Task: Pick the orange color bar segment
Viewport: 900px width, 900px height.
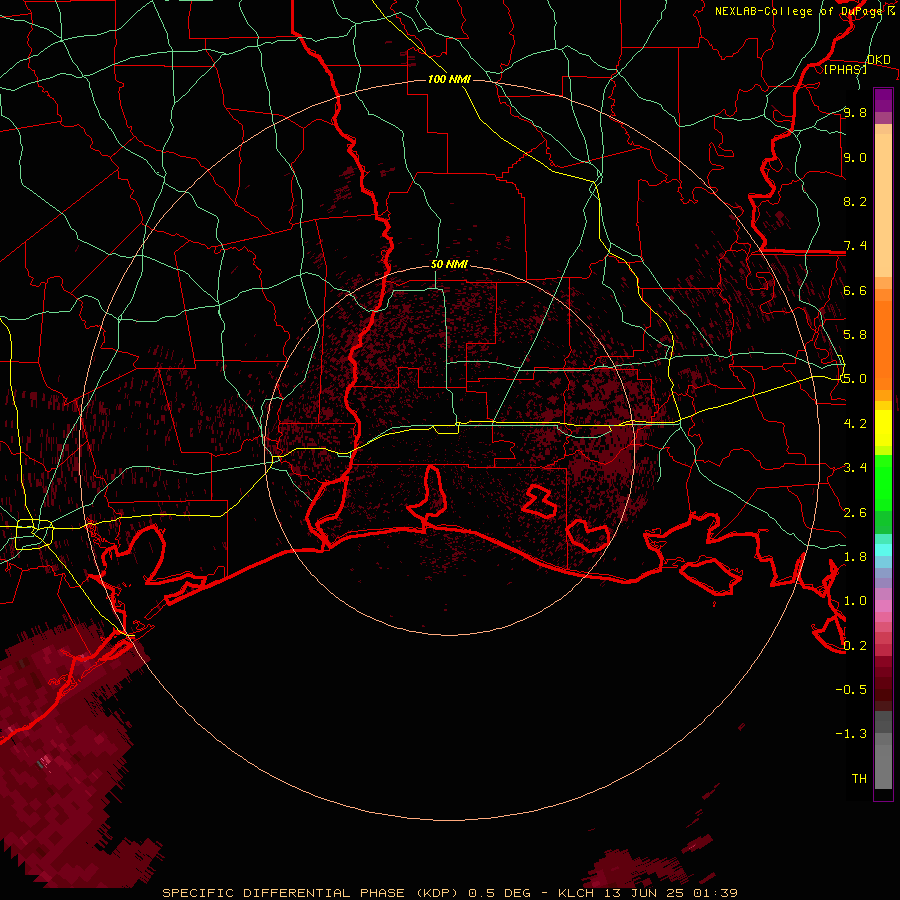Action: (883, 346)
